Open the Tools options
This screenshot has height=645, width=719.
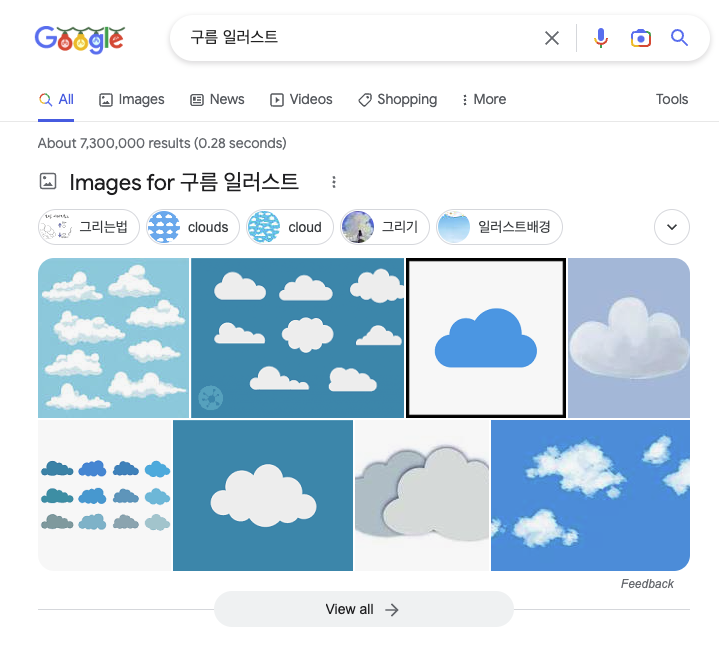[x=672, y=99]
